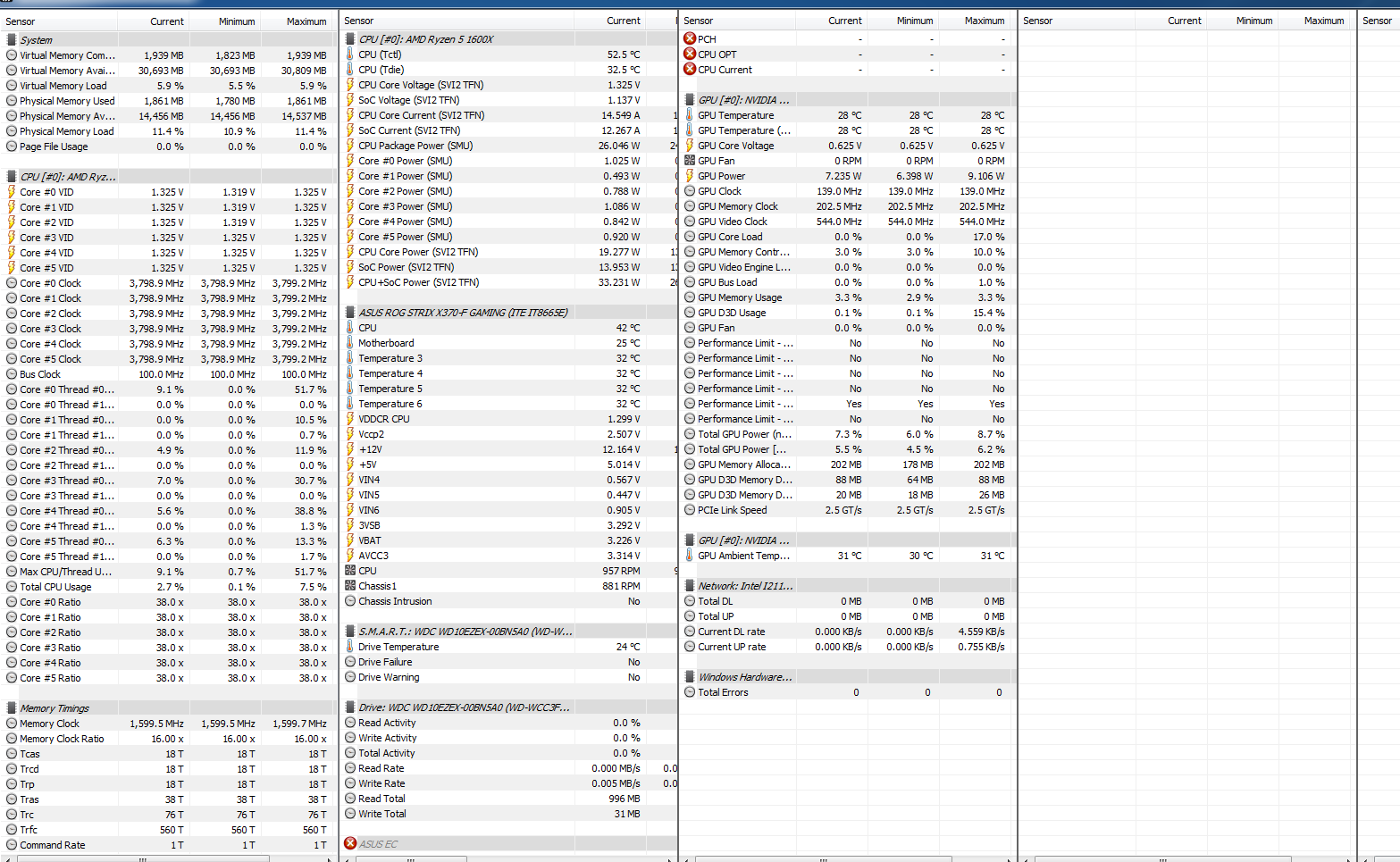Select the 'SoC Voltage (SVI2 TFN)' label
The height and width of the screenshot is (862, 1400).
click(x=409, y=100)
